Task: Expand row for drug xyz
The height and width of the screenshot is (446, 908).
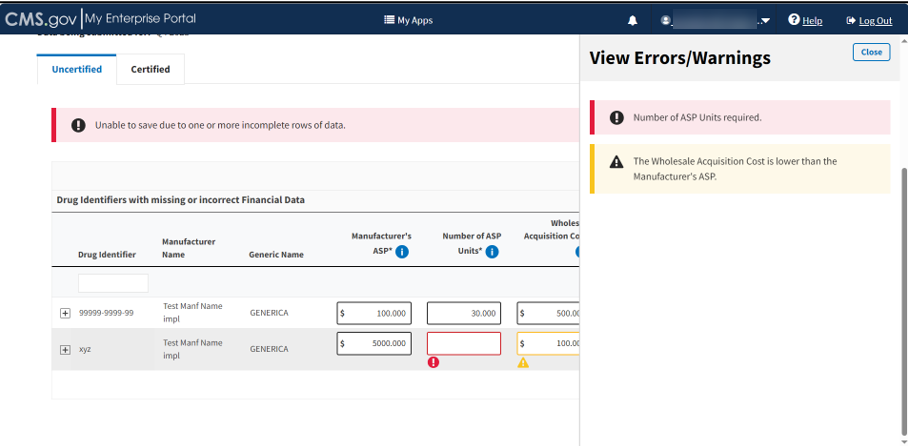Action: click(65, 350)
